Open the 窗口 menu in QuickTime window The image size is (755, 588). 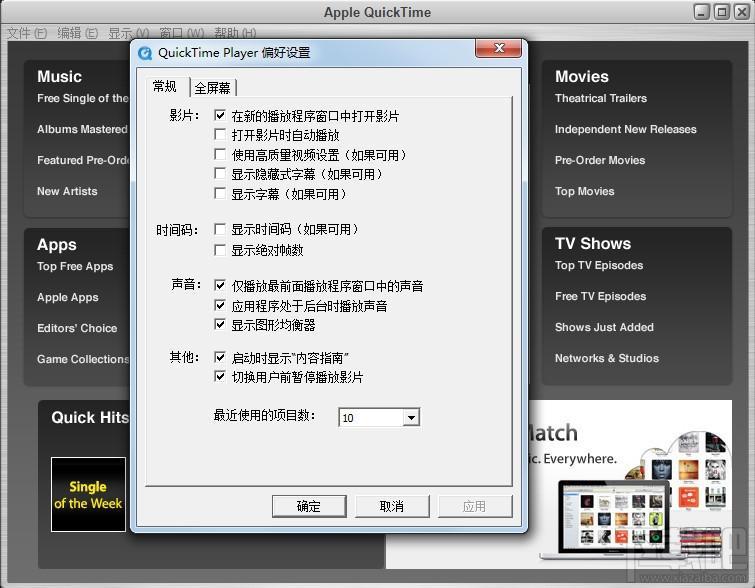click(x=182, y=33)
